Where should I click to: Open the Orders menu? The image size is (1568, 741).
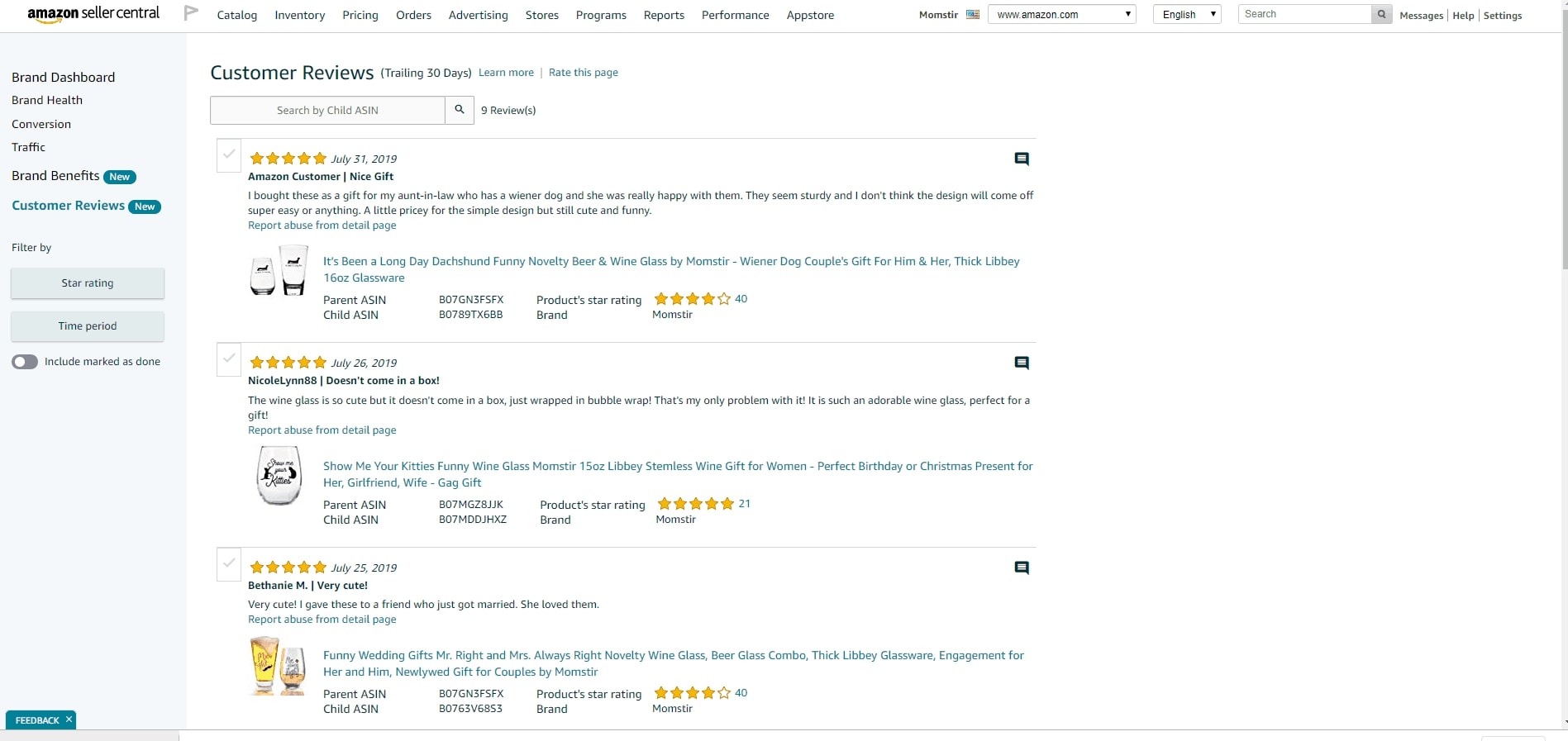414,15
